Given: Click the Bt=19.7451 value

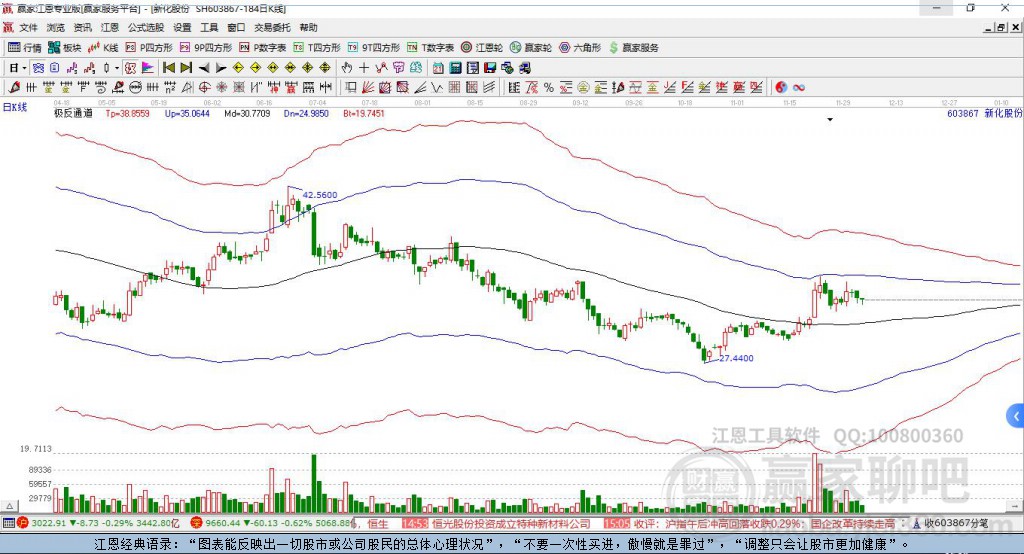Looking at the screenshot, I should tap(364, 113).
